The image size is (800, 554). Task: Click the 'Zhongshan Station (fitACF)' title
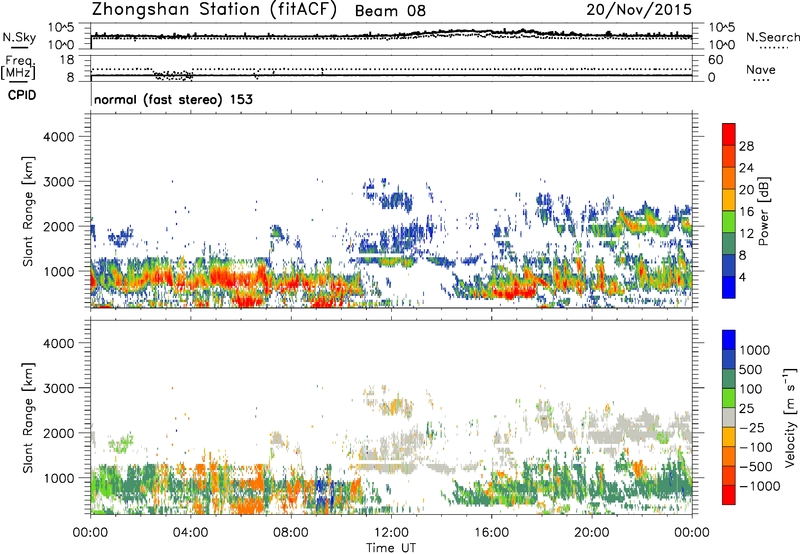(x=214, y=10)
